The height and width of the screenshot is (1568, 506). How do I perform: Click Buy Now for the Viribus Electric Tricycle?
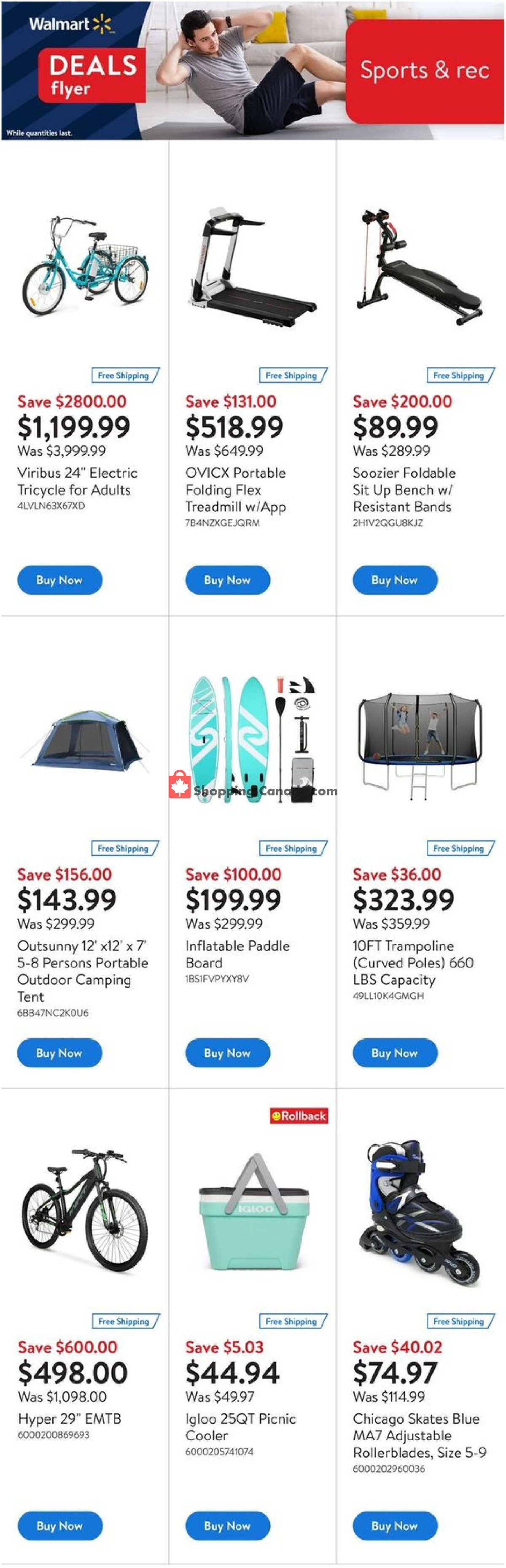59,580
